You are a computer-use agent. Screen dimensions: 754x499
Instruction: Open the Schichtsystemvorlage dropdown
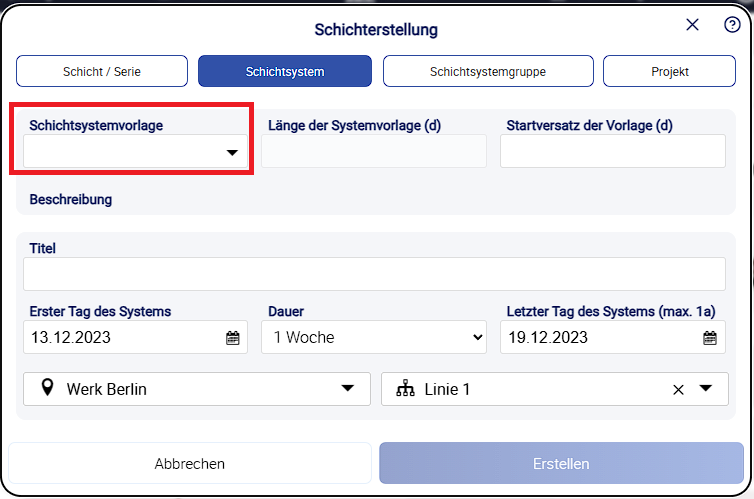pyautogui.click(x=232, y=153)
